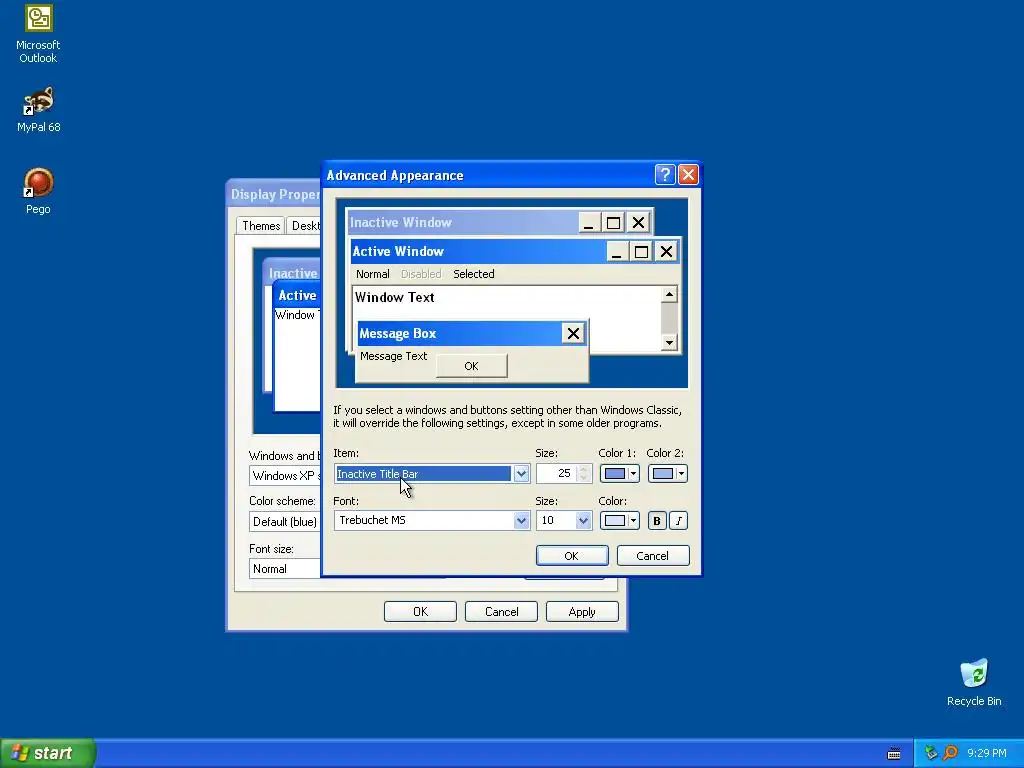1024x768 pixels.
Task: Select the Recycle Bin icon
Action: (x=974, y=682)
